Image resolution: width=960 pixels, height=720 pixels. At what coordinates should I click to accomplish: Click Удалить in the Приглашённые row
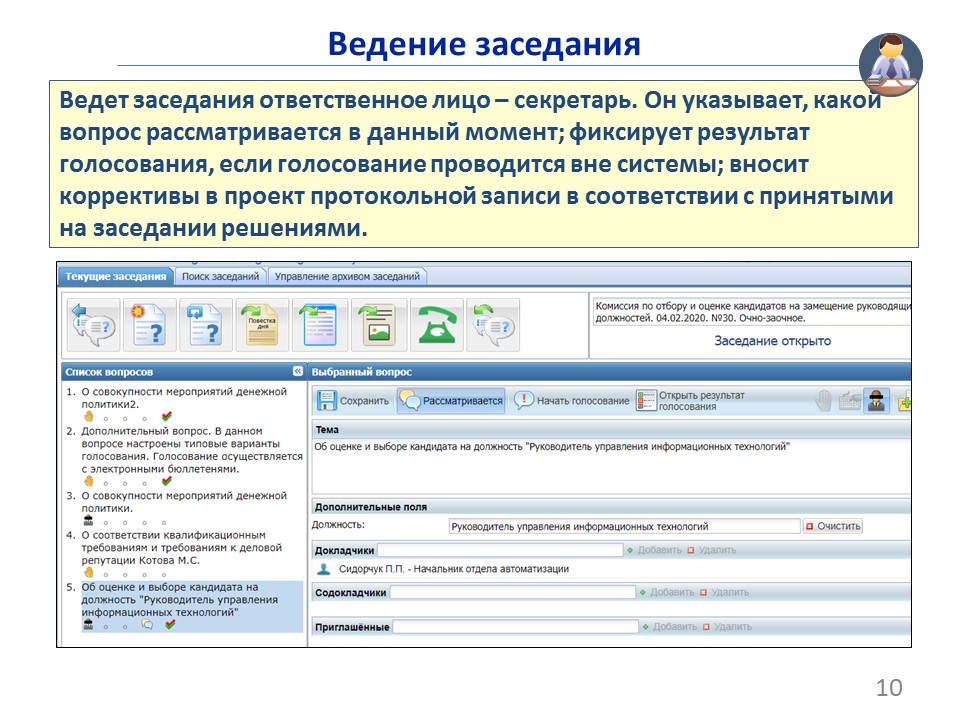(x=727, y=626)
